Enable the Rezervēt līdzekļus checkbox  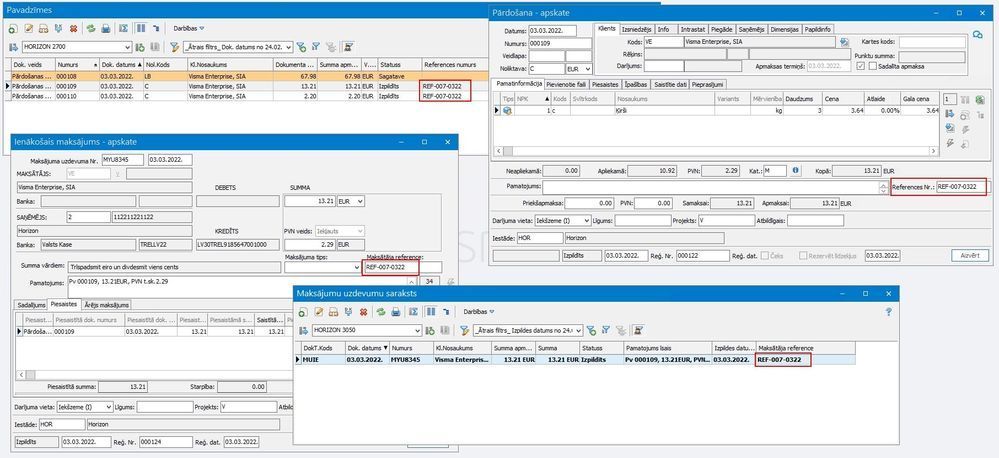803,255
